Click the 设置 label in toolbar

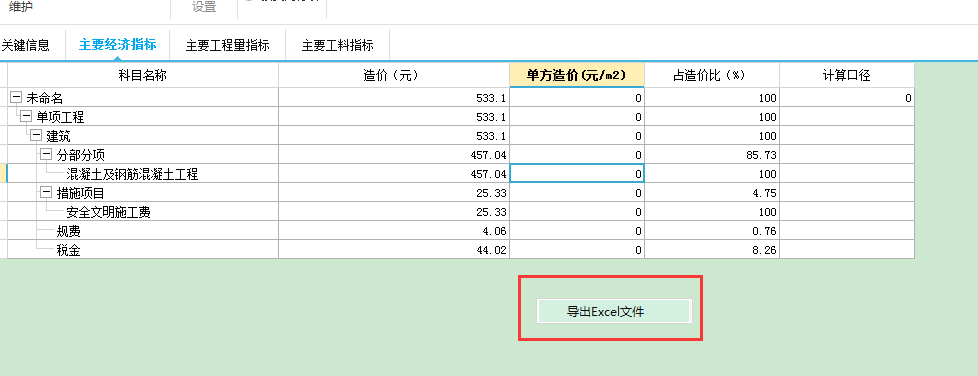204,7
